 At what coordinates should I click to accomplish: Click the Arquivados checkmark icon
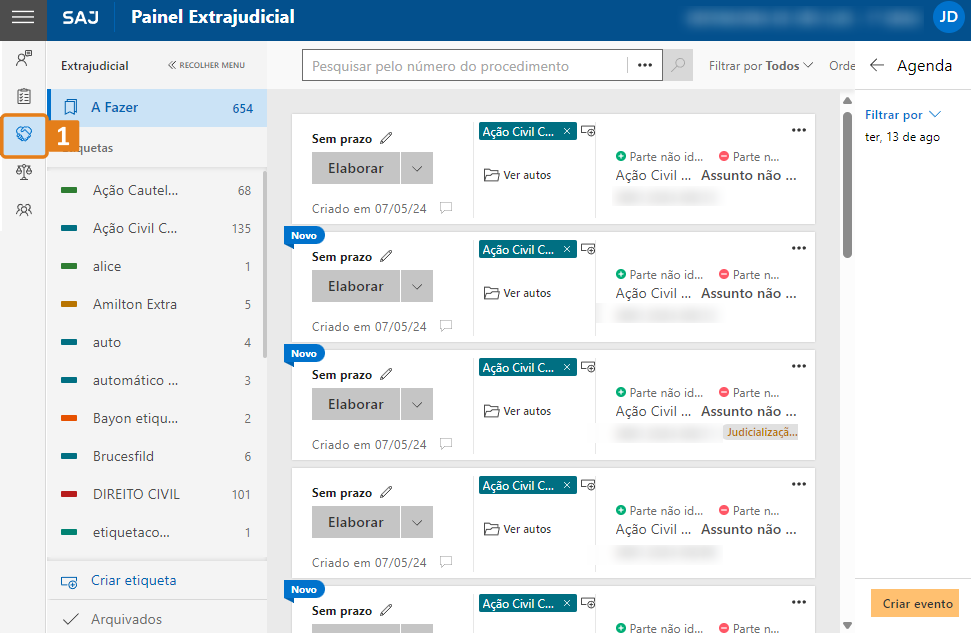click(71, 619)
